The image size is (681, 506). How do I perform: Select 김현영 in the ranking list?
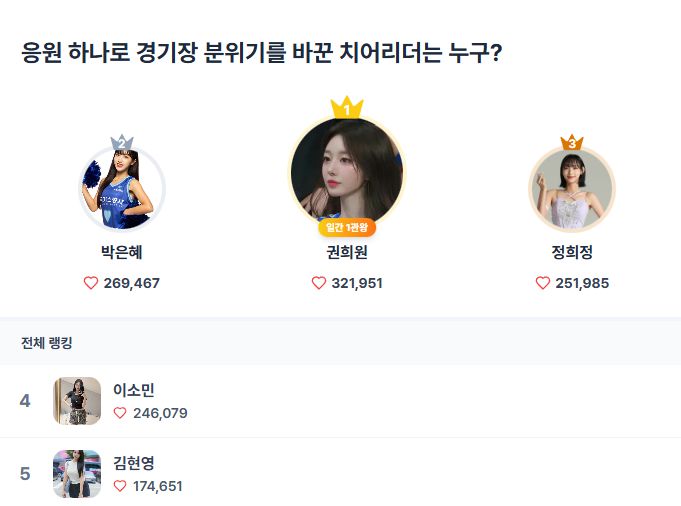[x=134, y=463]
